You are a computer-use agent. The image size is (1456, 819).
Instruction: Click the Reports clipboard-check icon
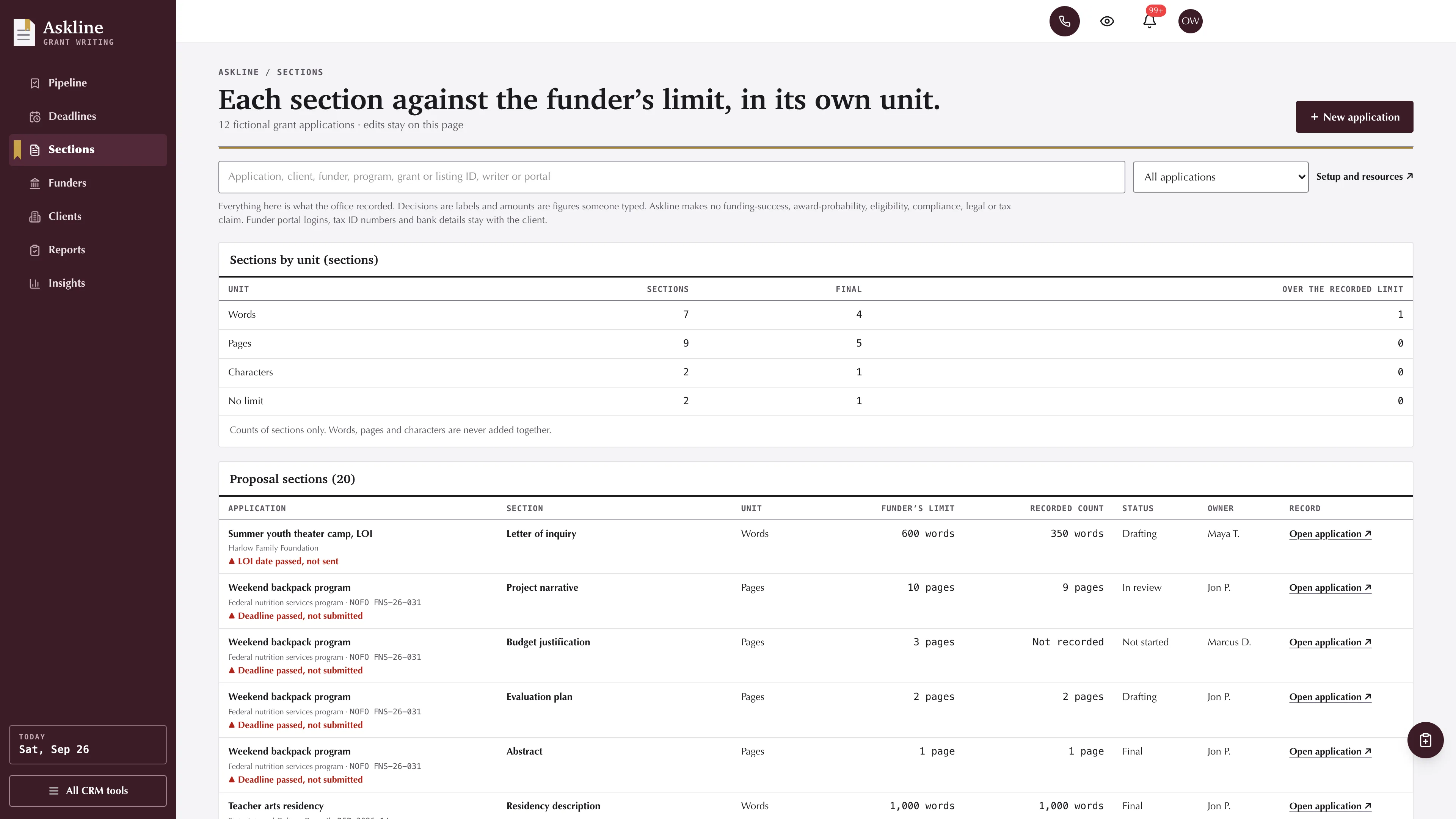pyautogui.click(x=35, y=250)
